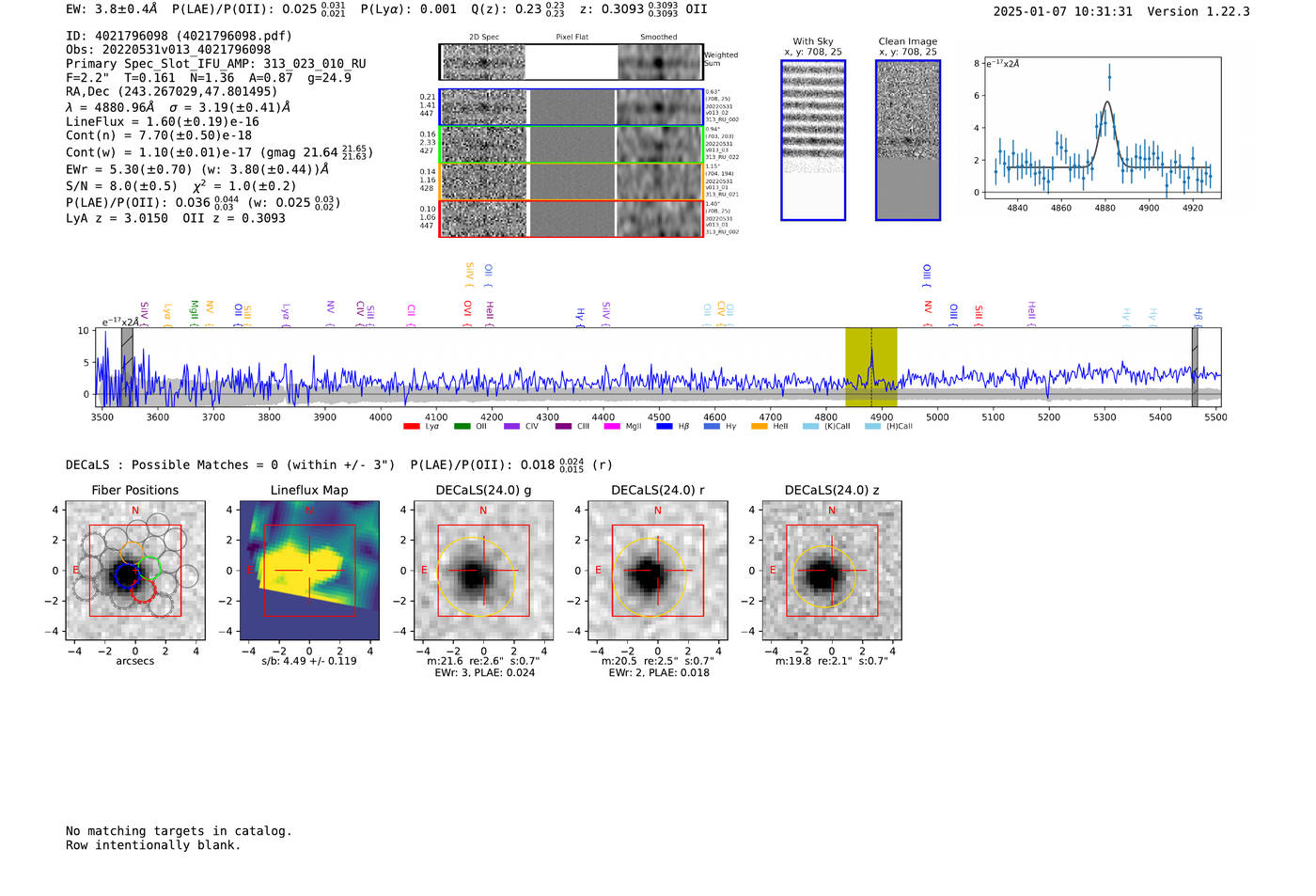Click the CIV purple legend swatch
Image resolution: width=1316 pixels, height=896 pixels.
(511, 427)
